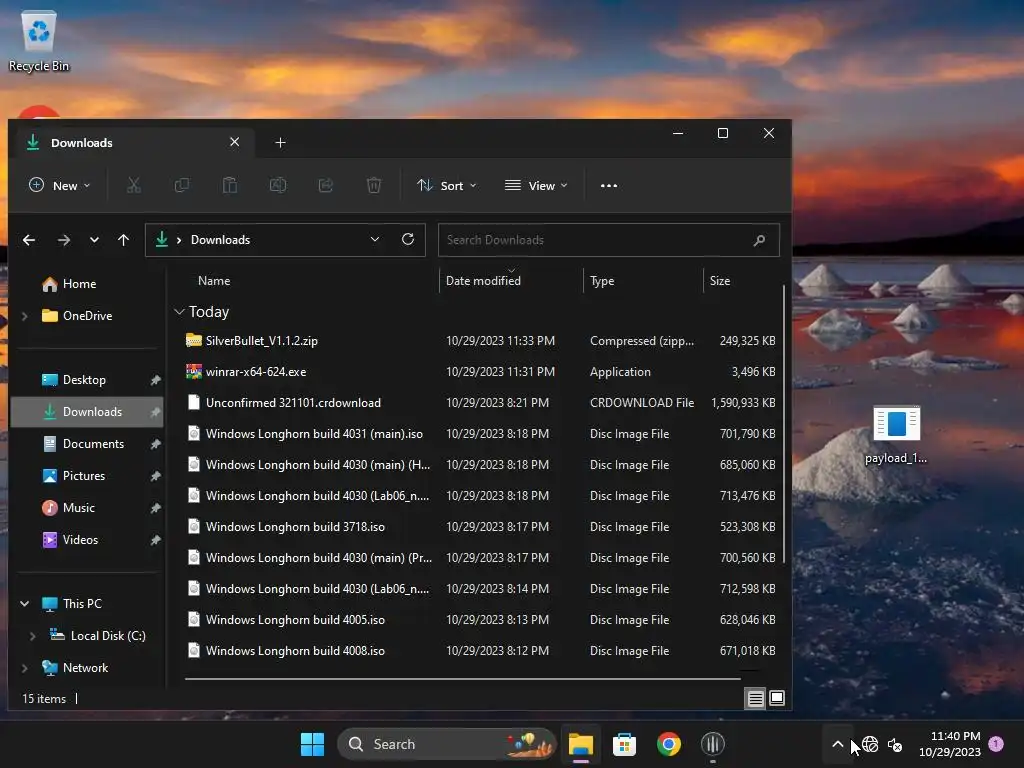Click the taskbar Search box
The width and height of the screenshot is (1024, 768).
(446, 744)
